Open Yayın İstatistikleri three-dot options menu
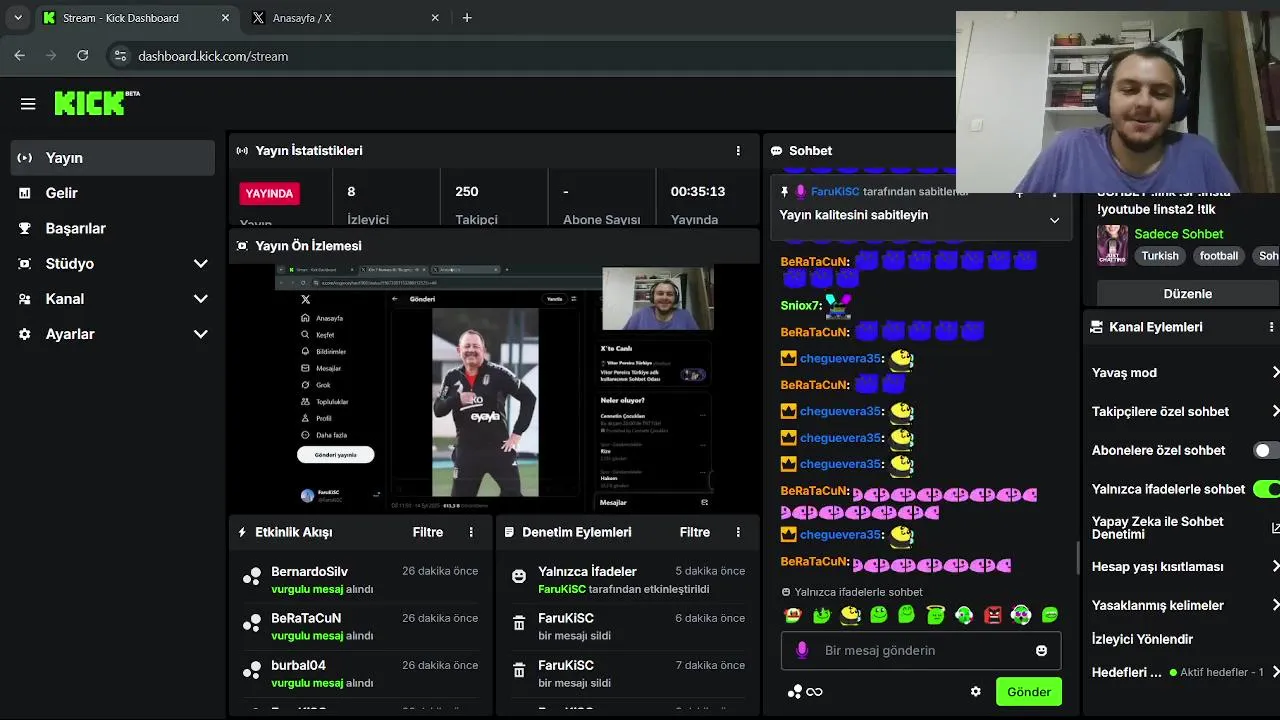This screenshot has height=720, width=1280. click(738, 151)
